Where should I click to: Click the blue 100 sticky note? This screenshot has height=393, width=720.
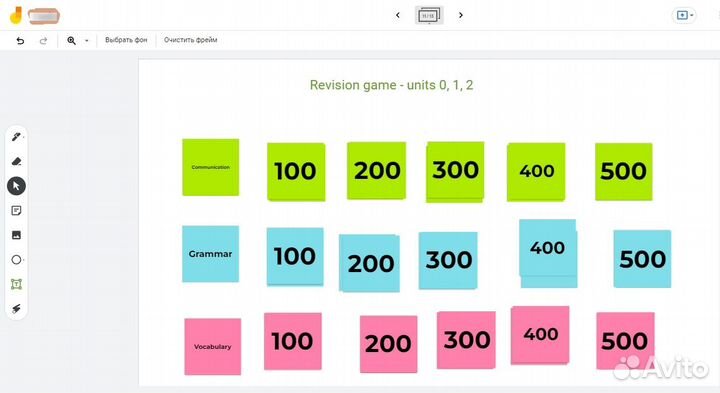click(295, 257)
